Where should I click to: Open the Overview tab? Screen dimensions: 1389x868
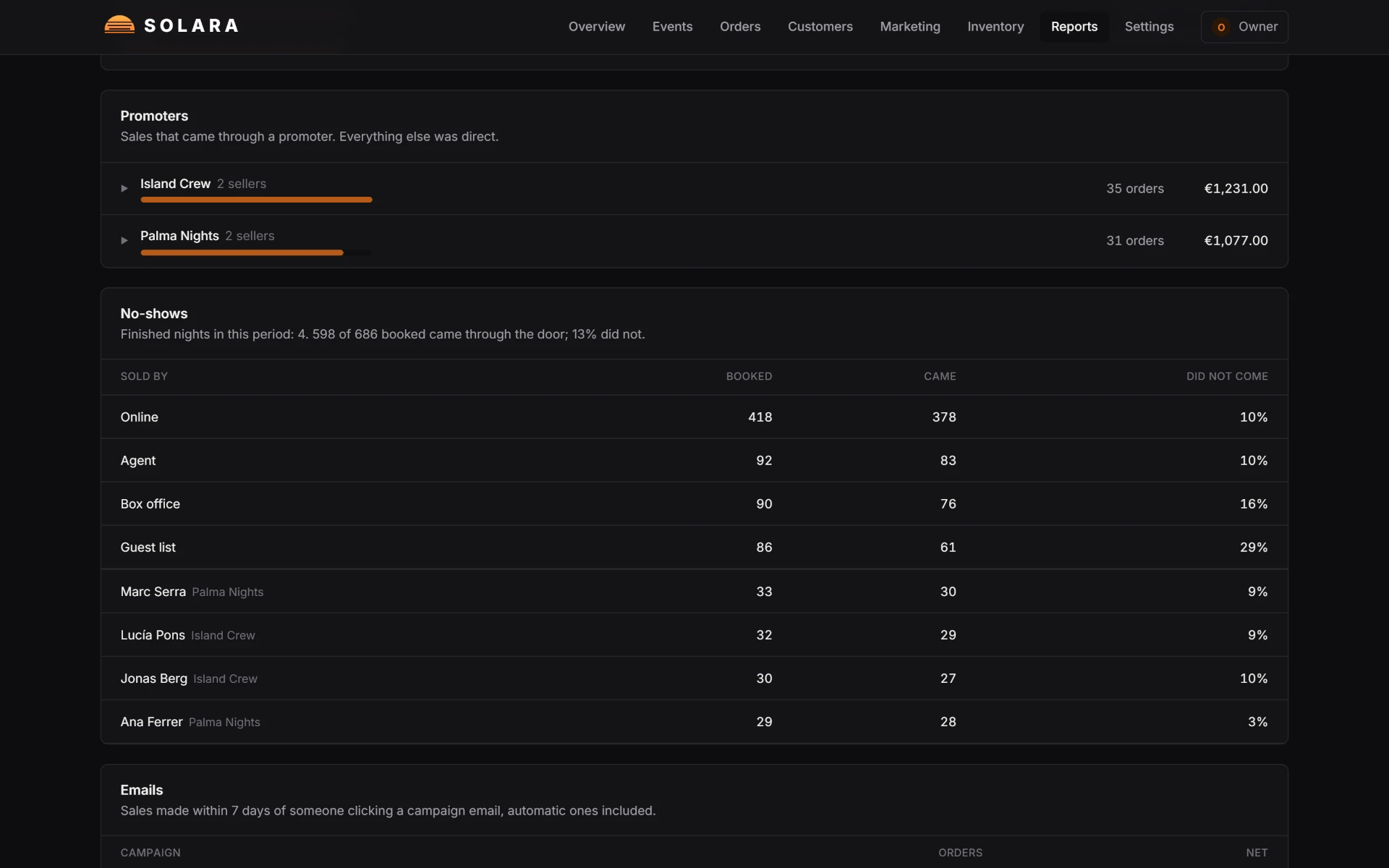596,27
